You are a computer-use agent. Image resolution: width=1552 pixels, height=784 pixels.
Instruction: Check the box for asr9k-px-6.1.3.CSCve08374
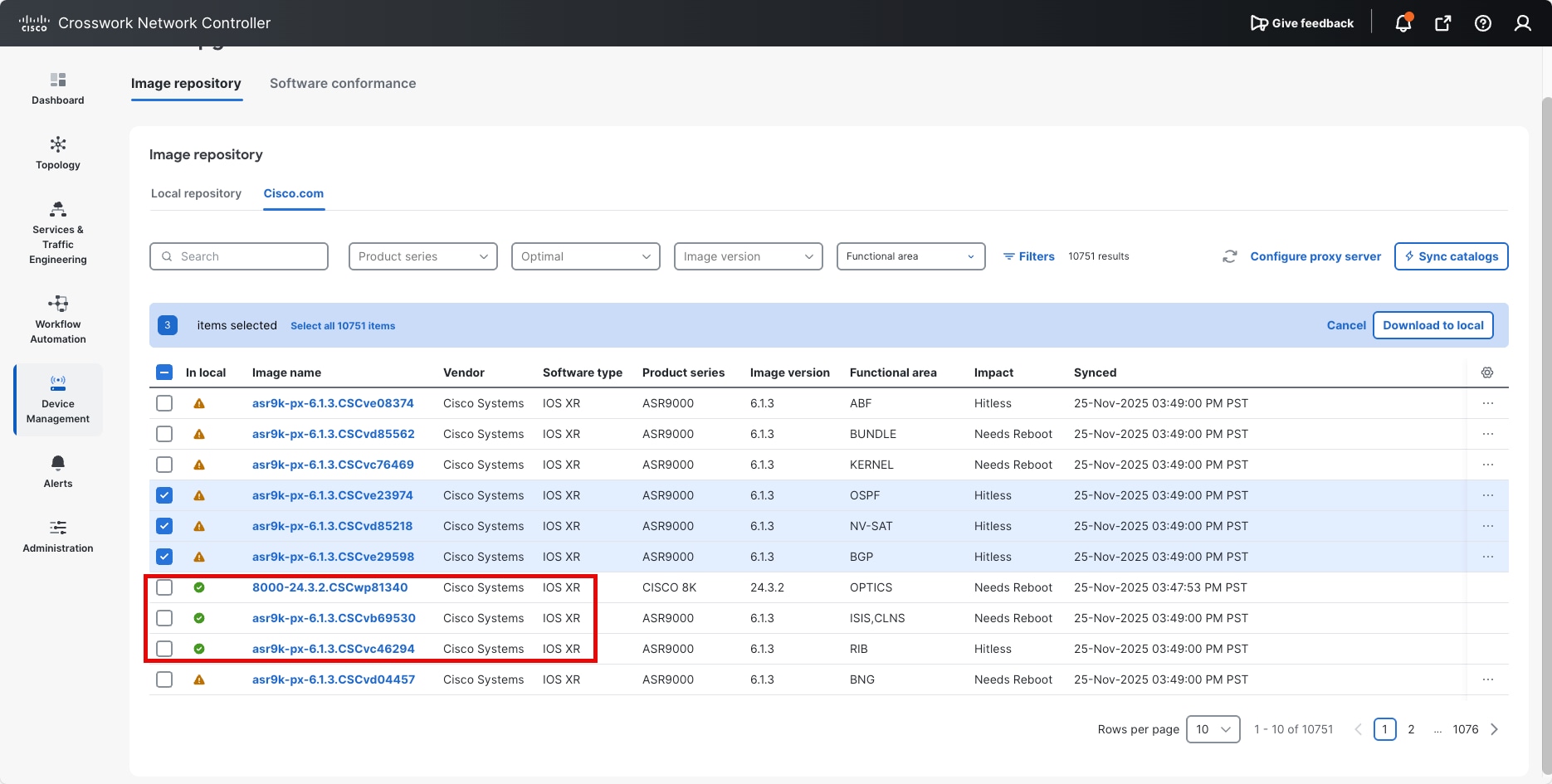click(164, 403)
